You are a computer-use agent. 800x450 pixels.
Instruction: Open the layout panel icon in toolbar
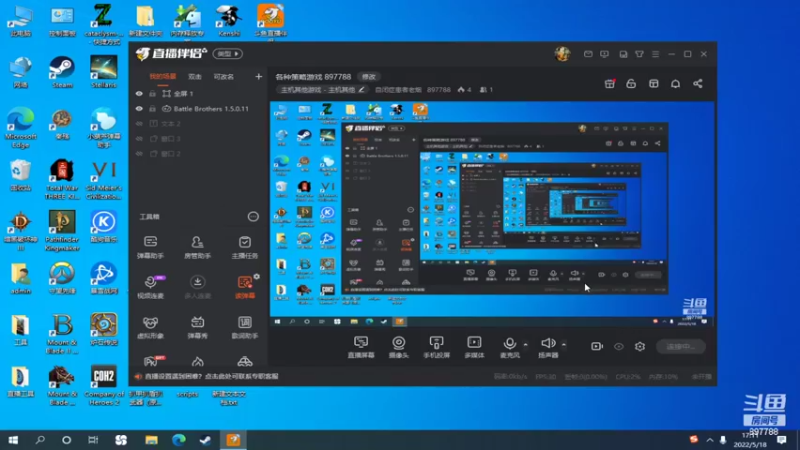pyautogui.click(x=654, y=84)
